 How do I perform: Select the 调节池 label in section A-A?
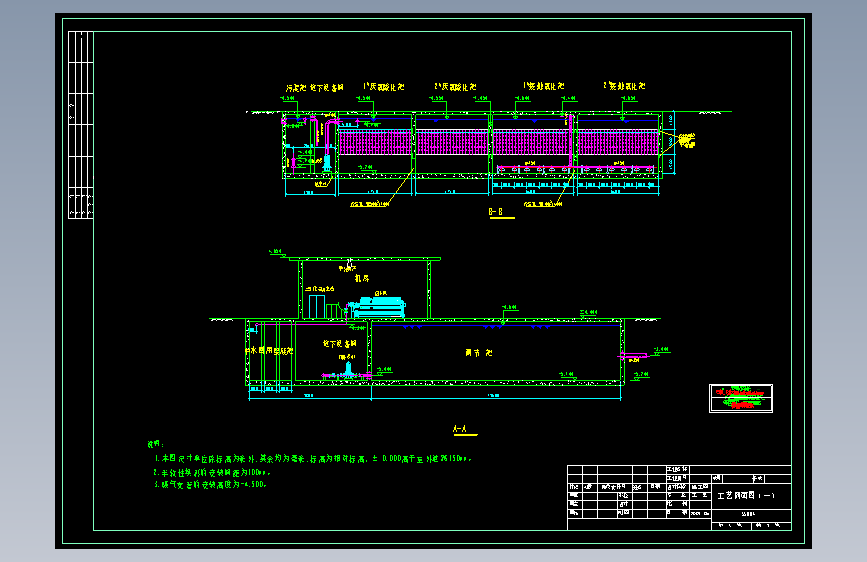coord(478,352)
